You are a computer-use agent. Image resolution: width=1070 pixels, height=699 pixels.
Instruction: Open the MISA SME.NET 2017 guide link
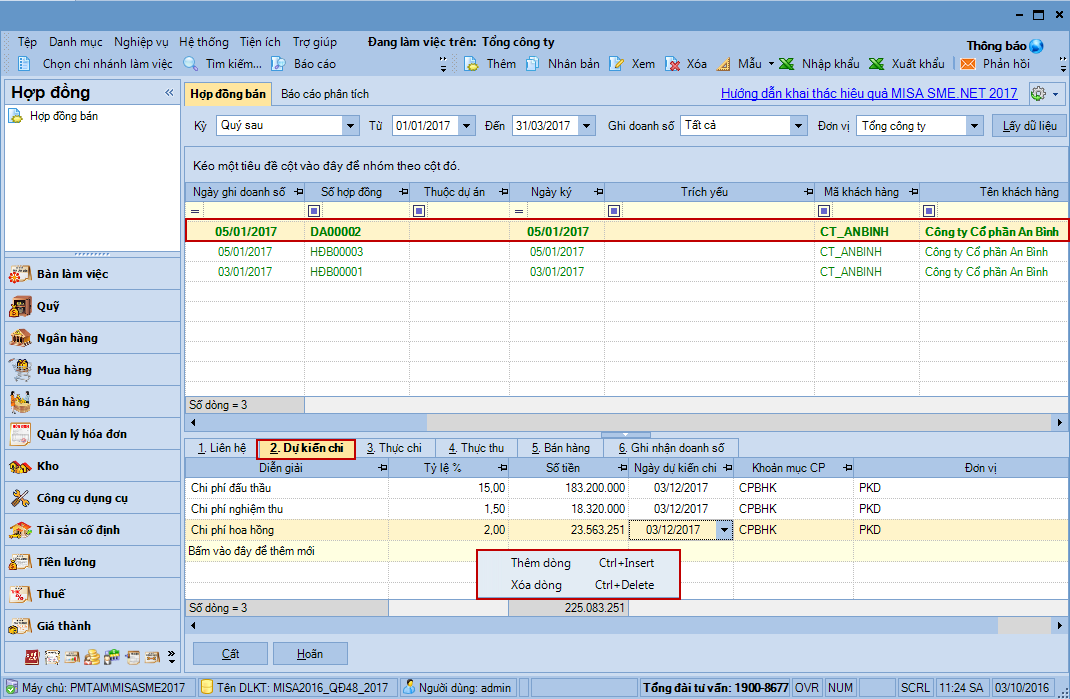[x=869, y=93]
